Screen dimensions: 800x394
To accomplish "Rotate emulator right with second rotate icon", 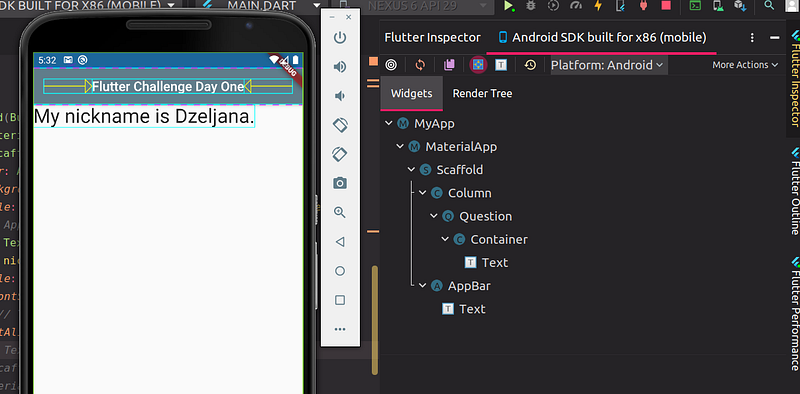I will [x=340, y=154].
